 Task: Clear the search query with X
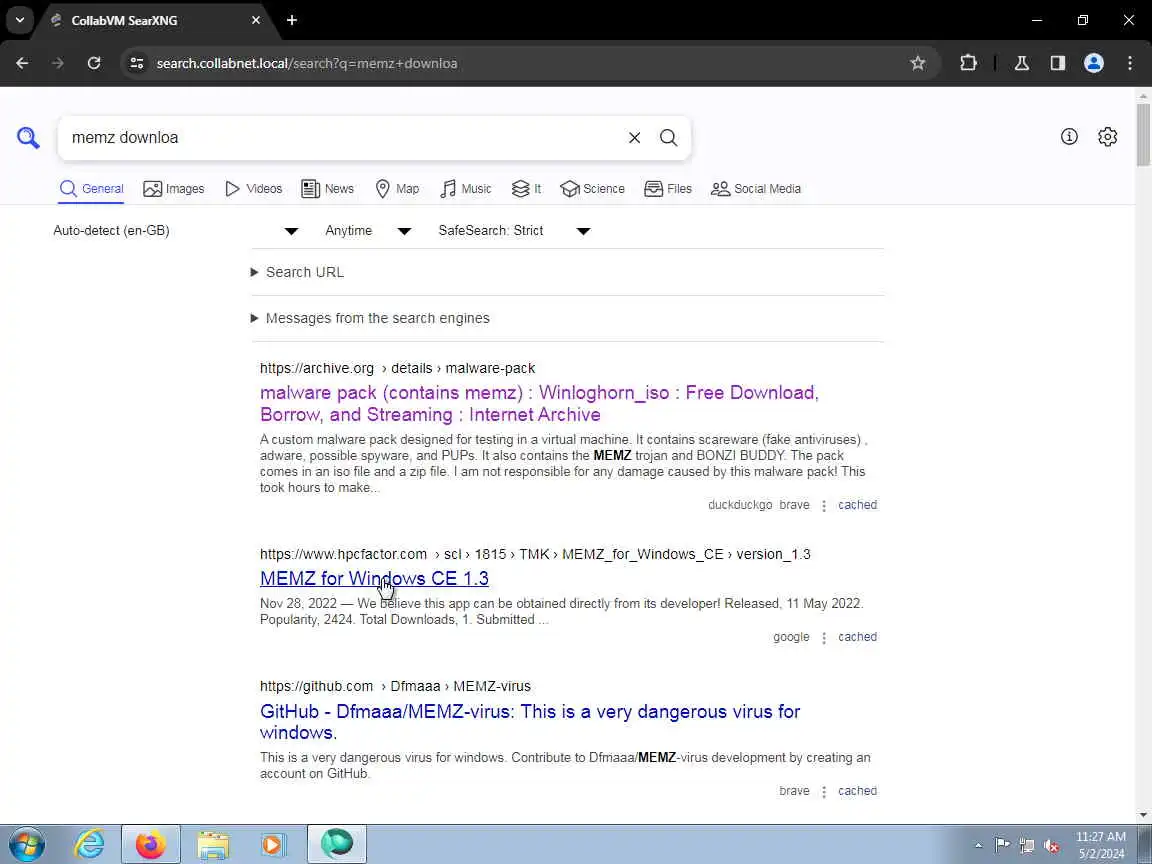[634, 137]
